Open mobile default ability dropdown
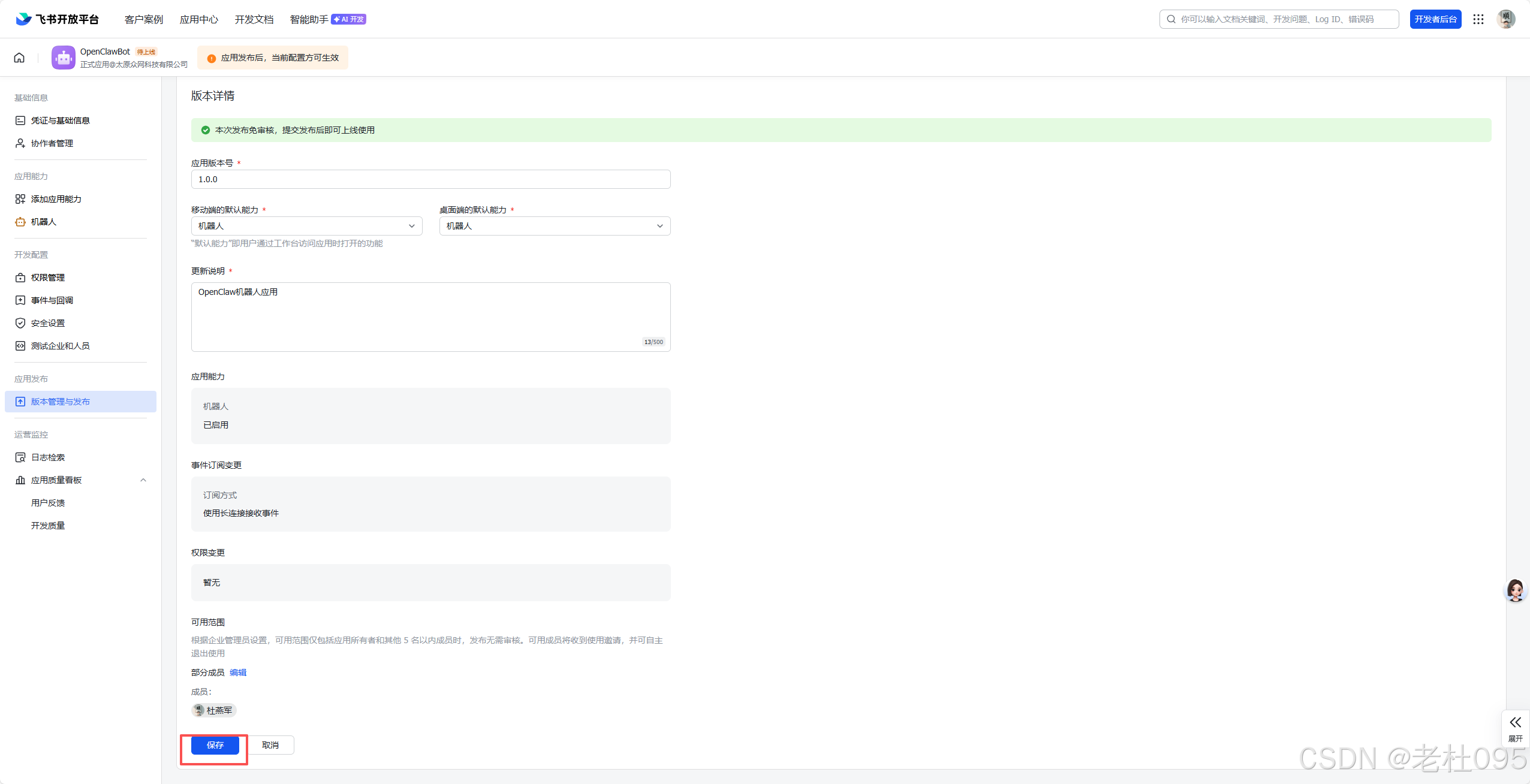The height and width of the screenshot is (784, 1530). 306,226
